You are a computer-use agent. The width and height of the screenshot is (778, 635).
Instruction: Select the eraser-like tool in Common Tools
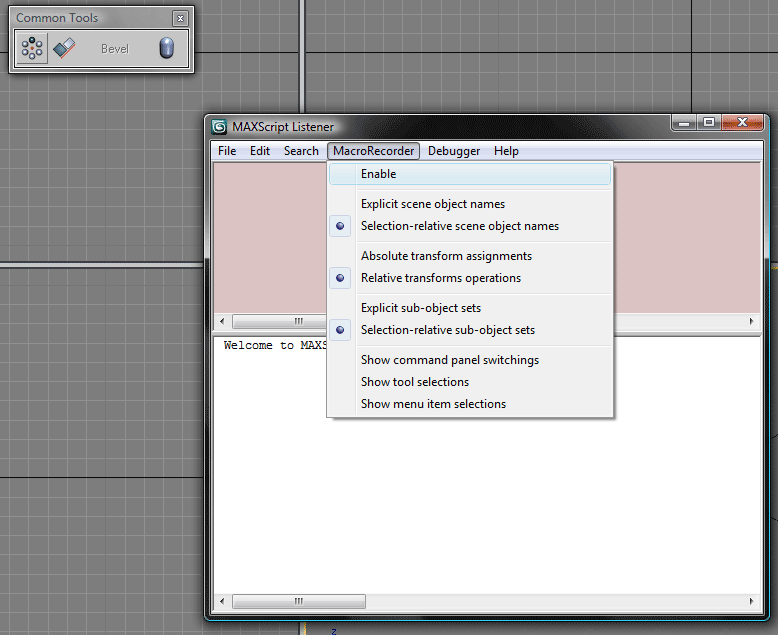pos(64,48)
